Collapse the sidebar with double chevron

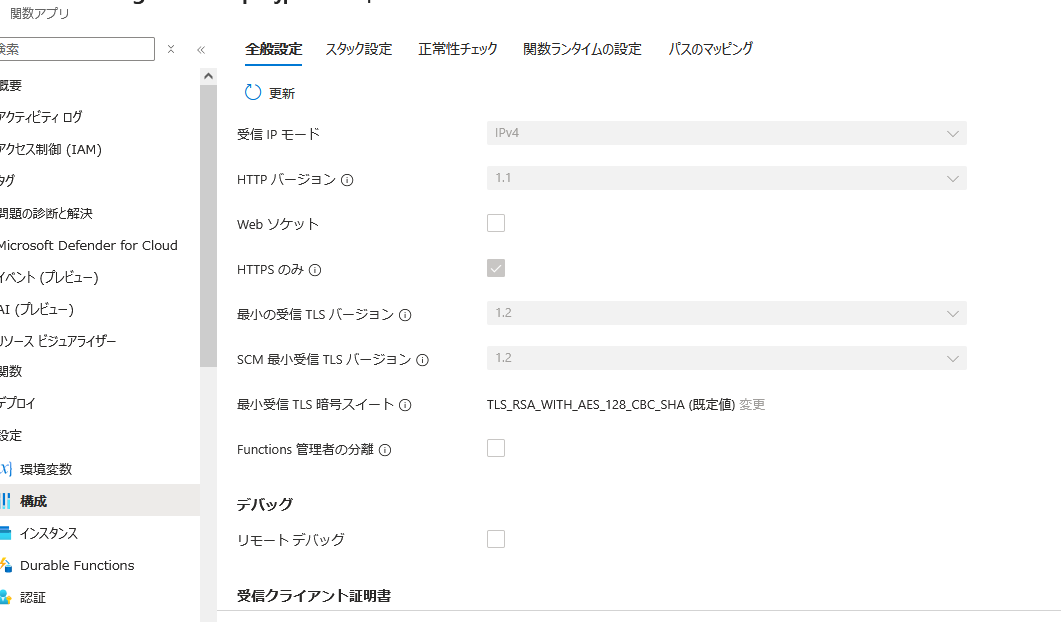tap(201, 49)
